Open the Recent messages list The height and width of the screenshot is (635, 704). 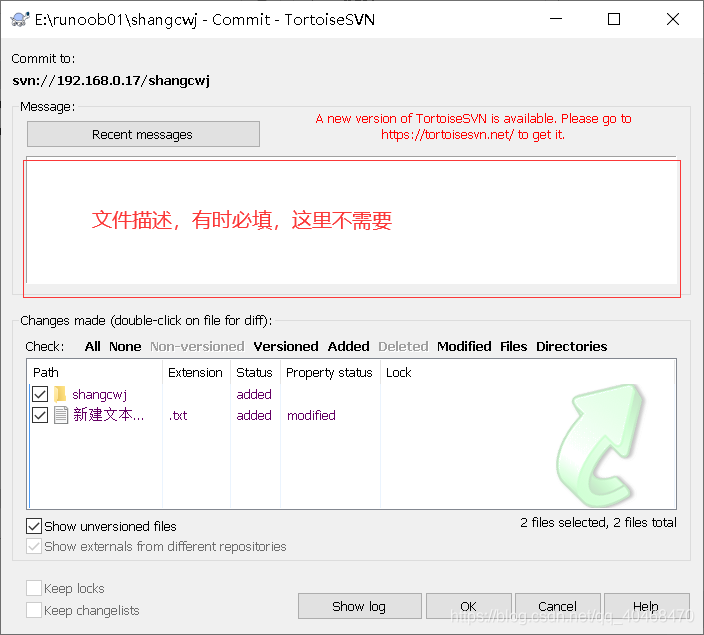(143, 134)
